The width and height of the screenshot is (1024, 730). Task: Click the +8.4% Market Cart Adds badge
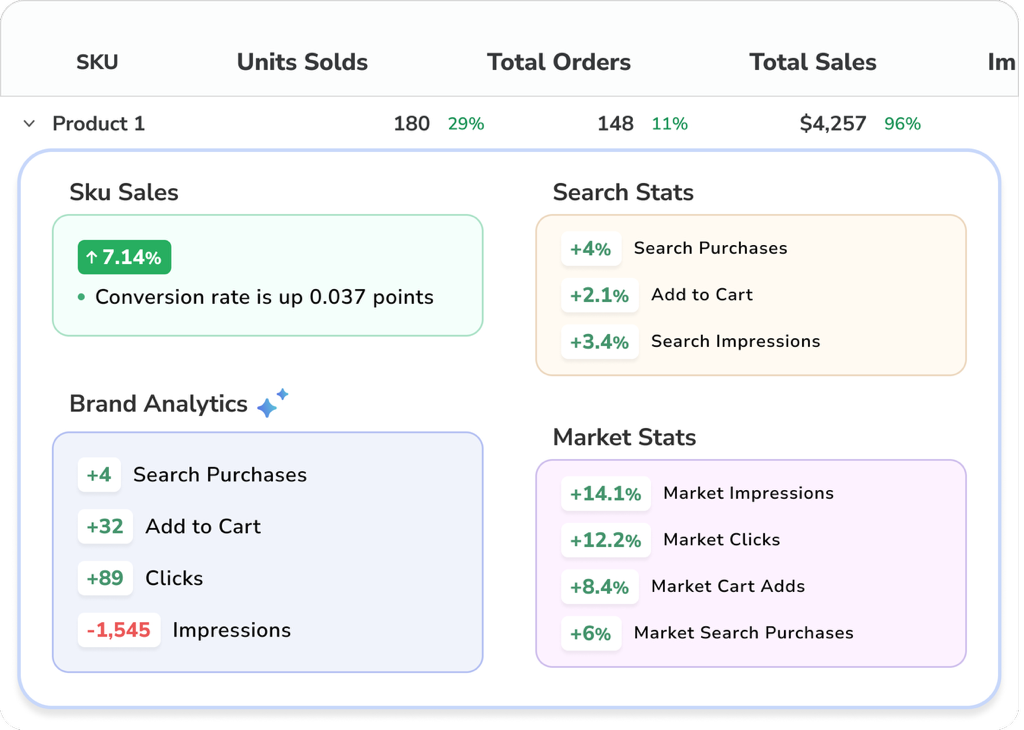pyautogui.click(x=600, y=586)
